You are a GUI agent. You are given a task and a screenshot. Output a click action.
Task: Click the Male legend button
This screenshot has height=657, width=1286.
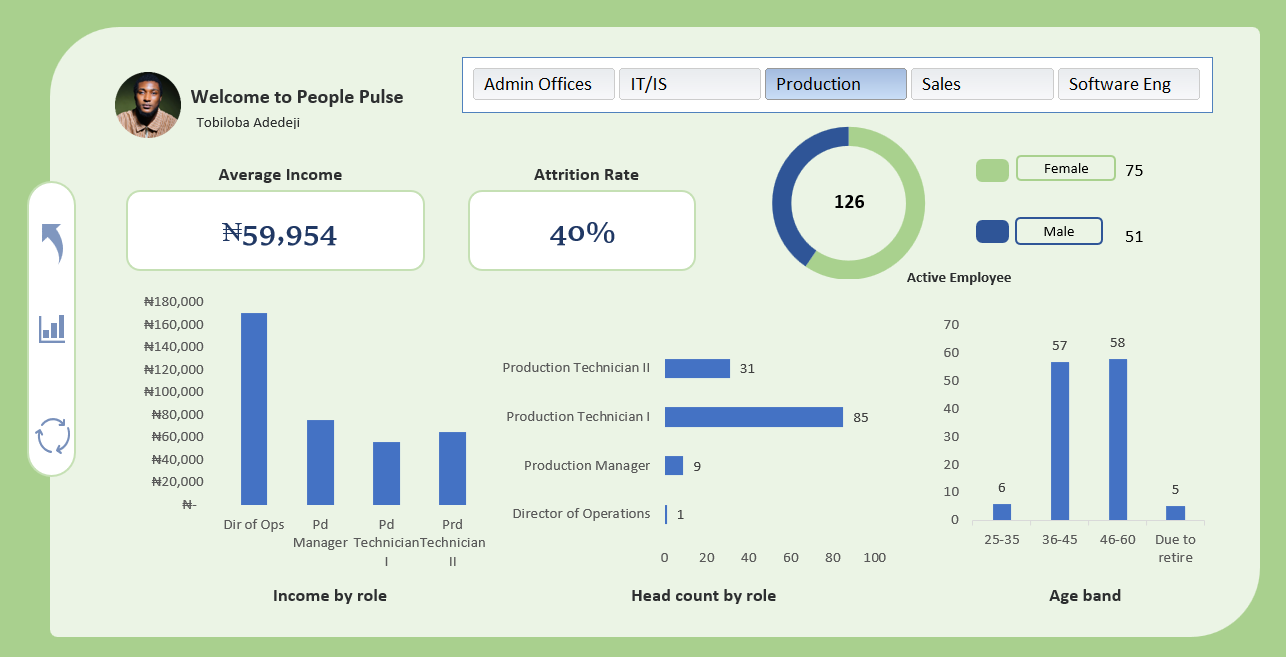(1059, 231)
